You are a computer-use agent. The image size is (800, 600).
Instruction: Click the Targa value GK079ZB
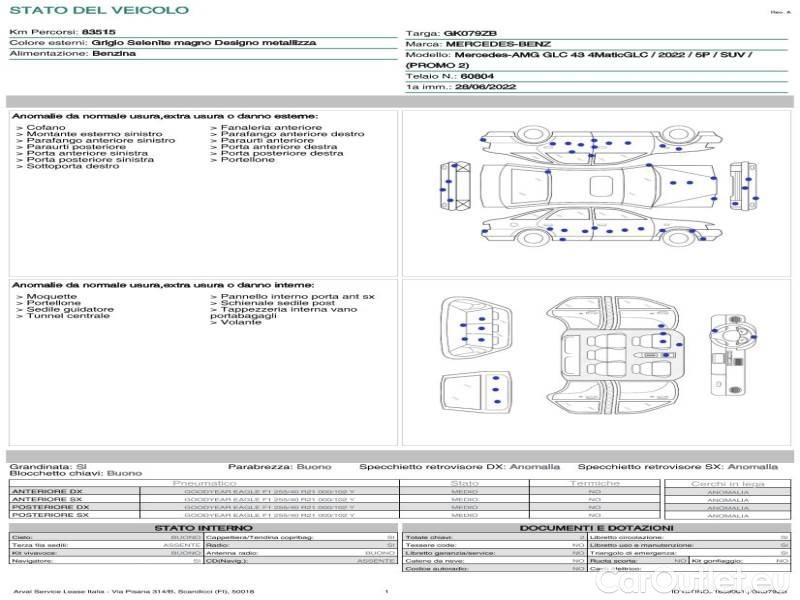(x=470, y=33)
